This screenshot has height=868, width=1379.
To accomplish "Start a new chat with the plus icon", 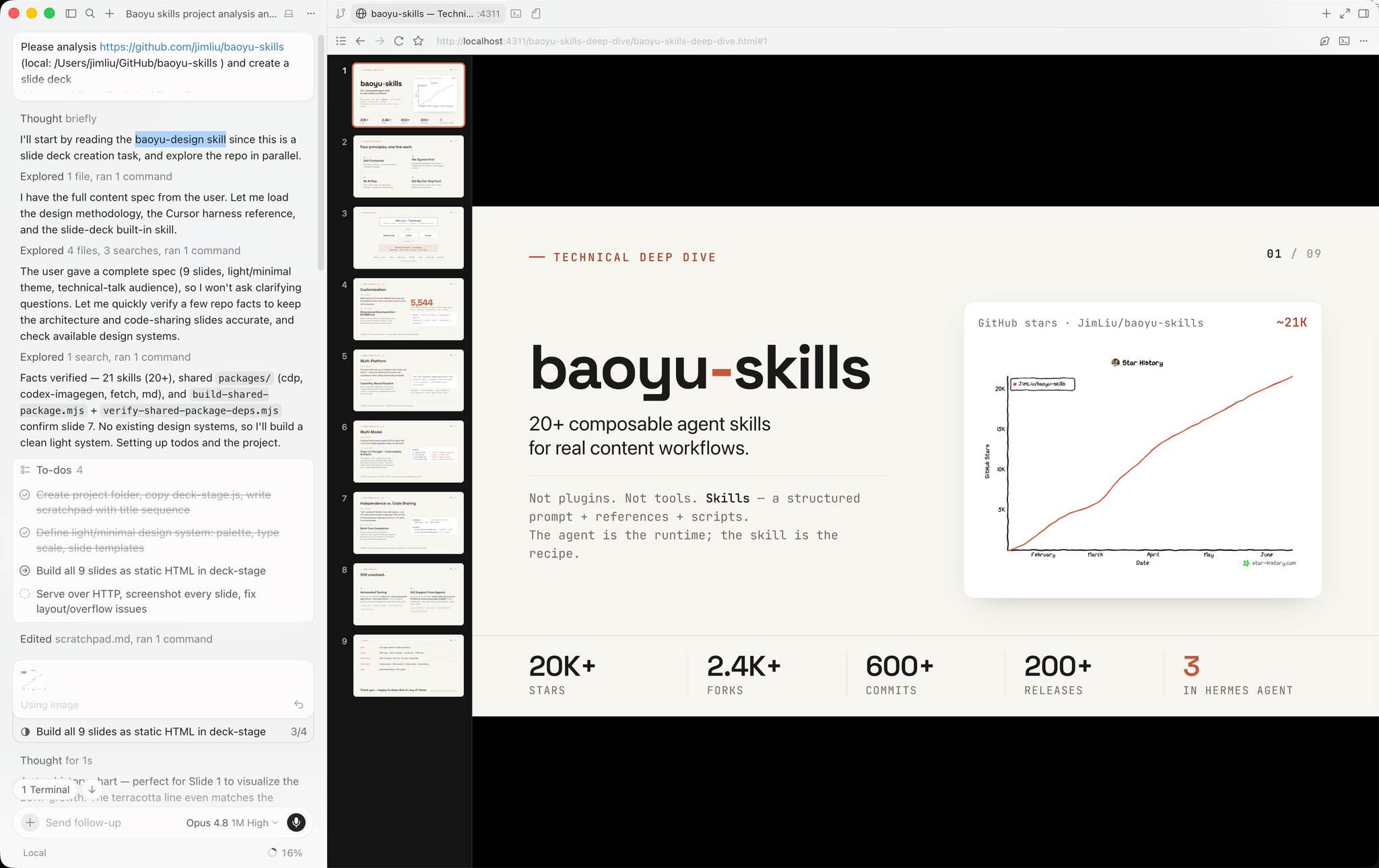I will coord(109,13).
